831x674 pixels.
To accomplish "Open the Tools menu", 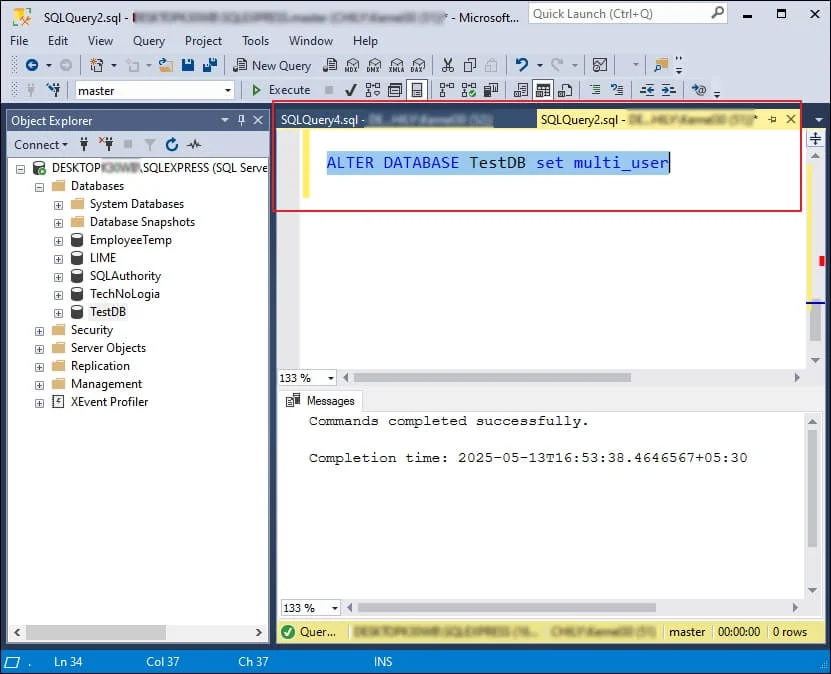I will (x=255, y=40).
